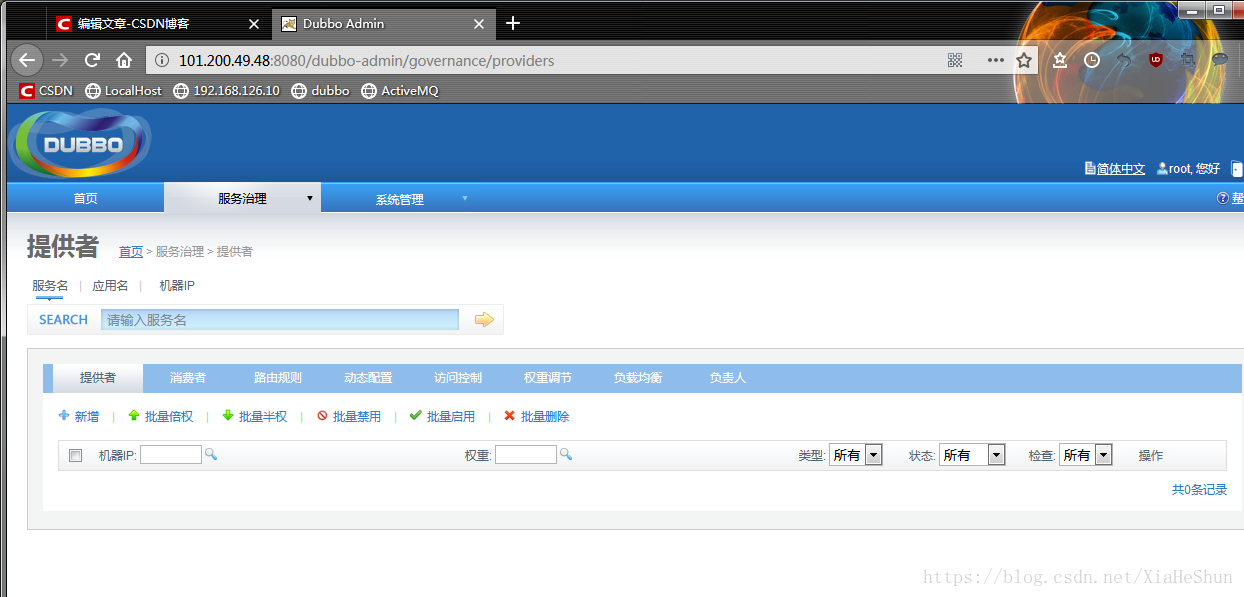The width and height of the screenshot is (1244, 597).
Task: Expand the 服务治理 menu arrow
Action: coord(309,198)
